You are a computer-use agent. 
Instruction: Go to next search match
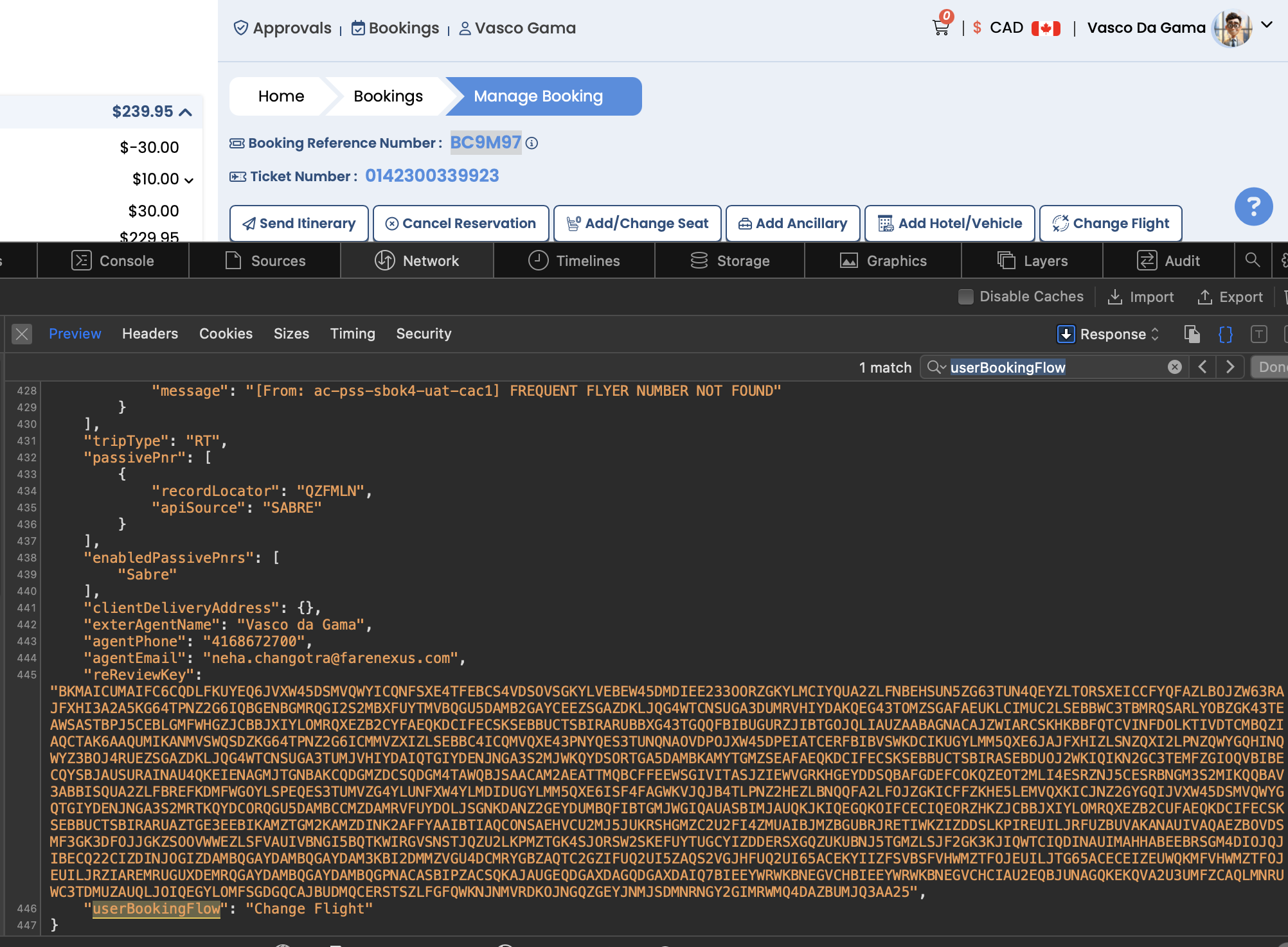1230,367
